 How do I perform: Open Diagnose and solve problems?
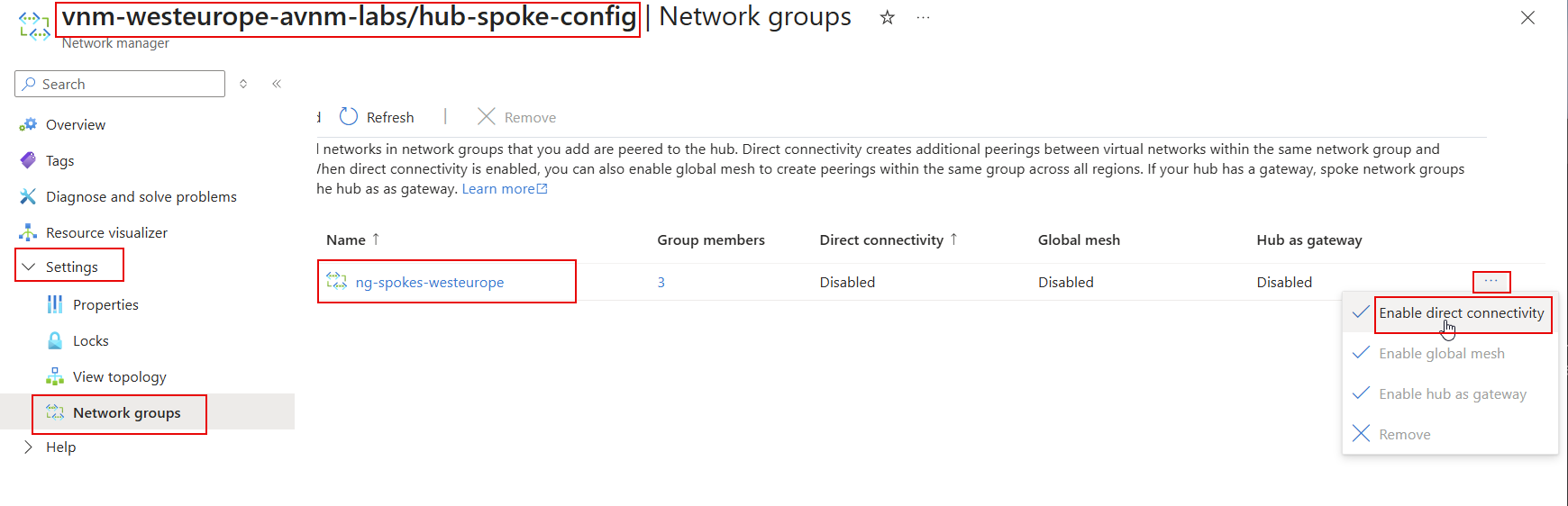click(141, 196)
